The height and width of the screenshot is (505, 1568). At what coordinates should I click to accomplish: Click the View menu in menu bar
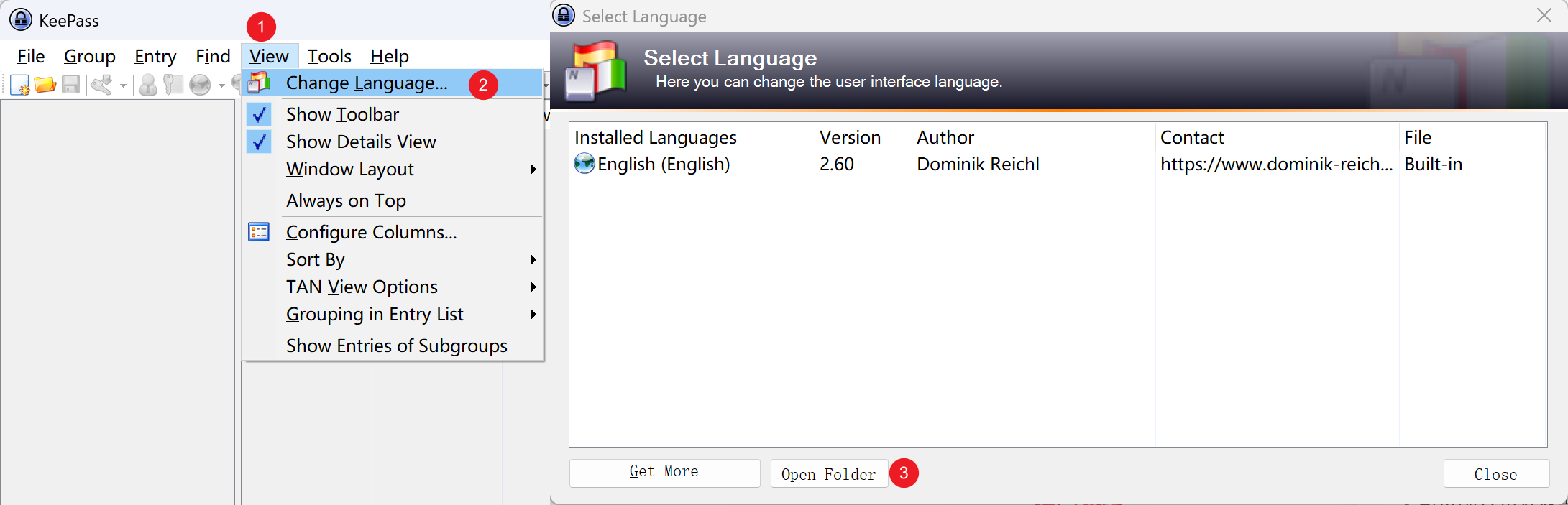(269, 56)
